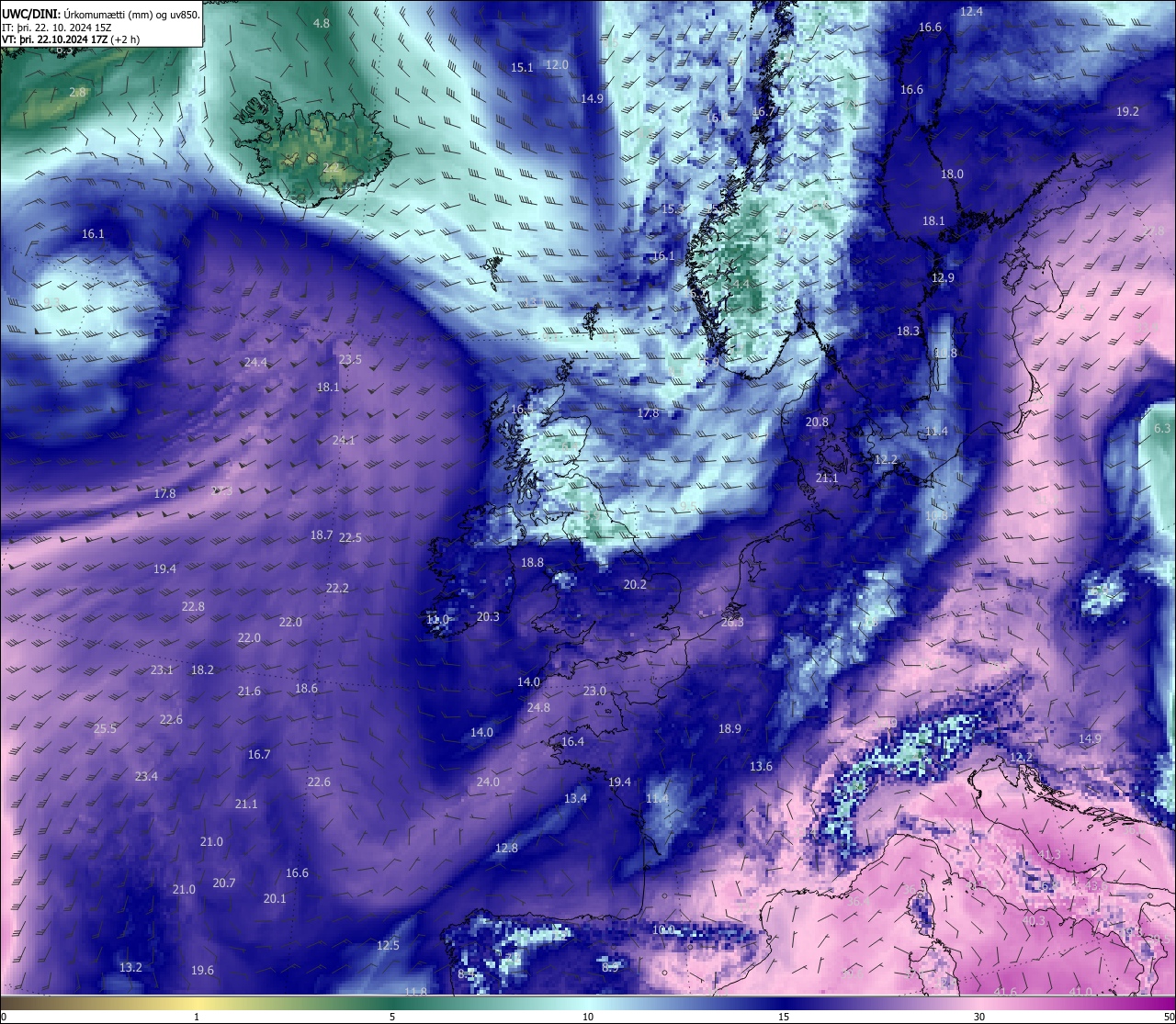1176x1024 pixels.
Task: Click the "21.6" value label
Action: pos(249,691)
